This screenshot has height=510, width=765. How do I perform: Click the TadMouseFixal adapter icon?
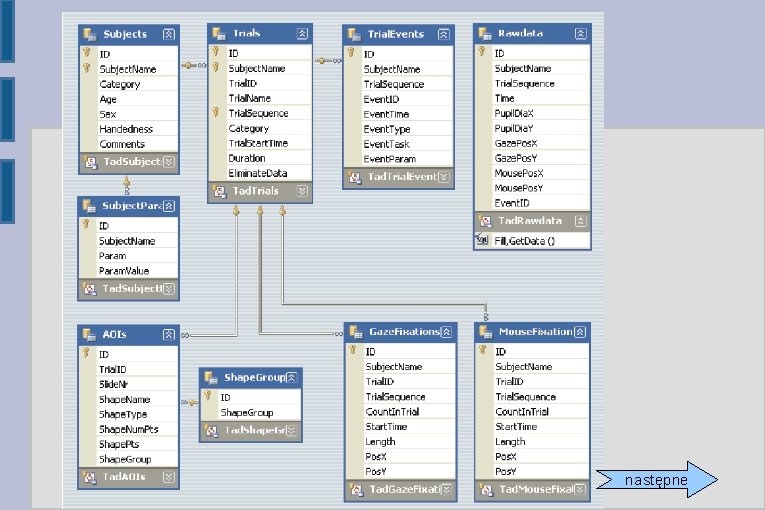[x=486, y=490]
